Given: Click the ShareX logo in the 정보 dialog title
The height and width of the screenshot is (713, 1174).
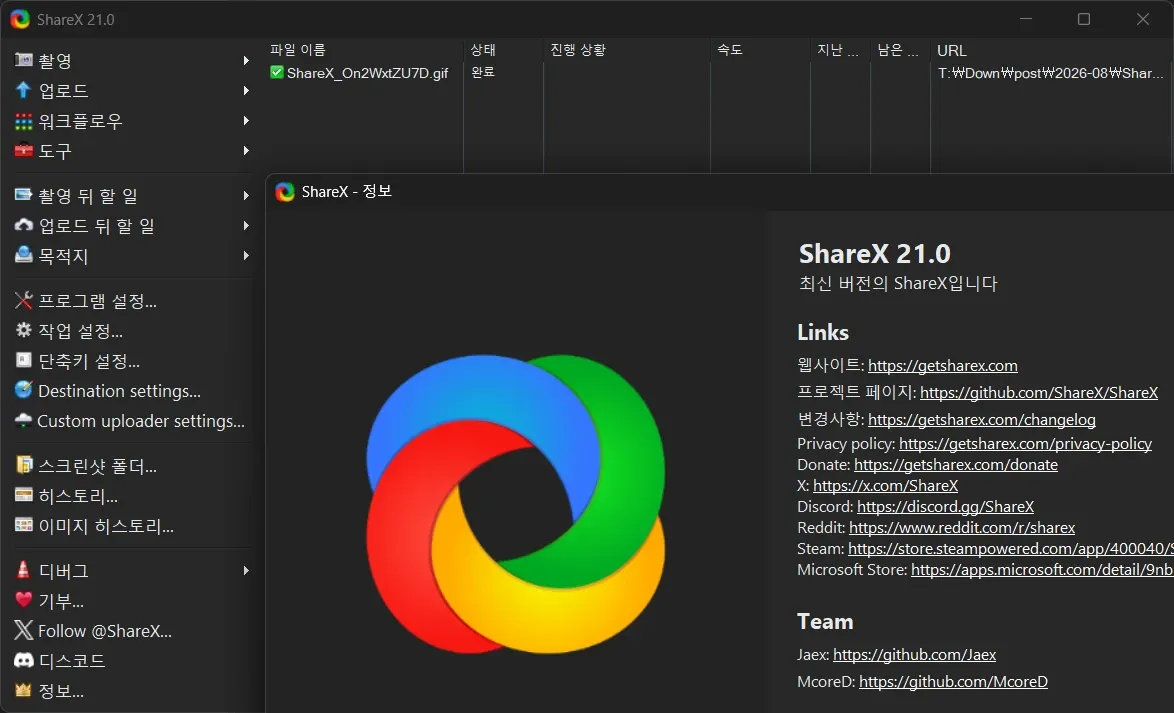Looking at the screenshot, I should pyautogui.click(x=285, y=192).
